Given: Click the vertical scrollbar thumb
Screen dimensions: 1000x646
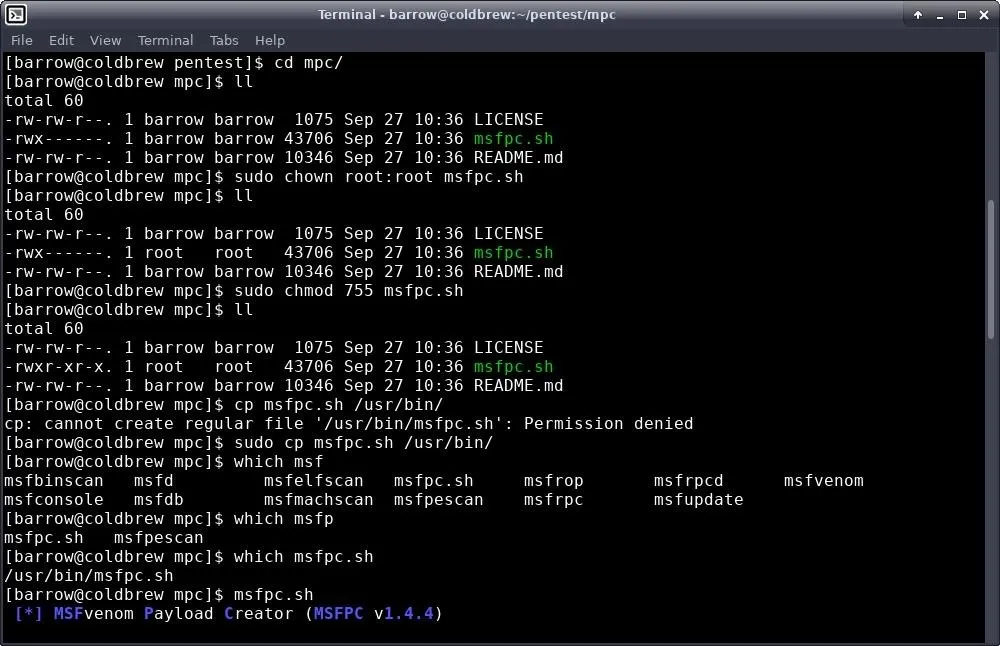Looking at the screenshot, I should tap(990, 269).
